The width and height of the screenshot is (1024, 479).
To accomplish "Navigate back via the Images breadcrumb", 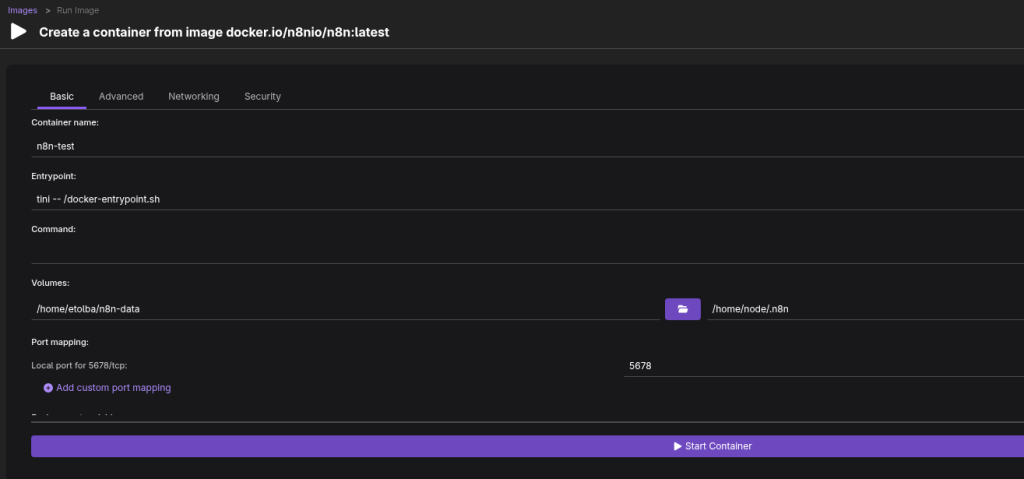I will [x=23, y=10].
